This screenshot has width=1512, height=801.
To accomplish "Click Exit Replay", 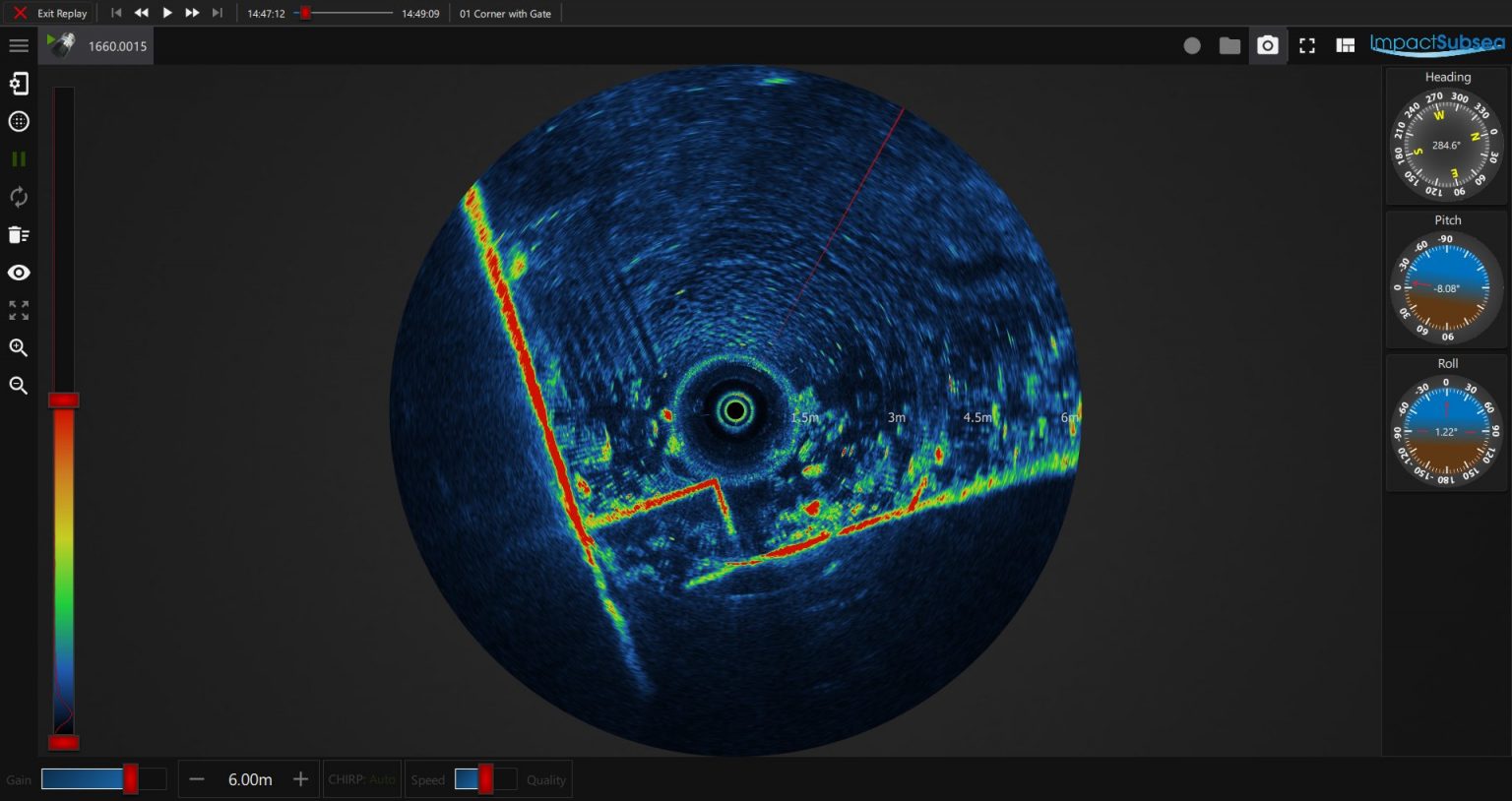I will tap(48, 13).
